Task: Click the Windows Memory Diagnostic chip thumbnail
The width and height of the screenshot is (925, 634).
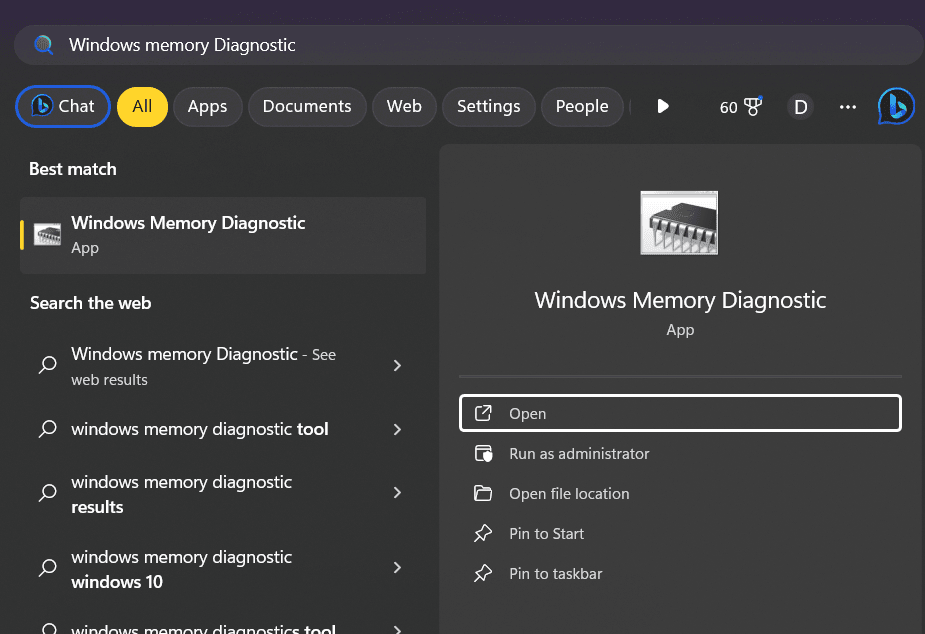Action: pyautogui.click(x=679, y=222)
